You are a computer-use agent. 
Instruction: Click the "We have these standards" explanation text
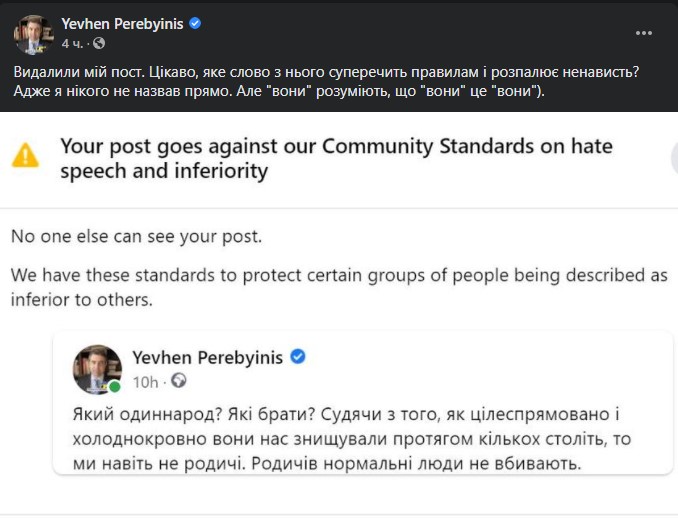(338, 286)
